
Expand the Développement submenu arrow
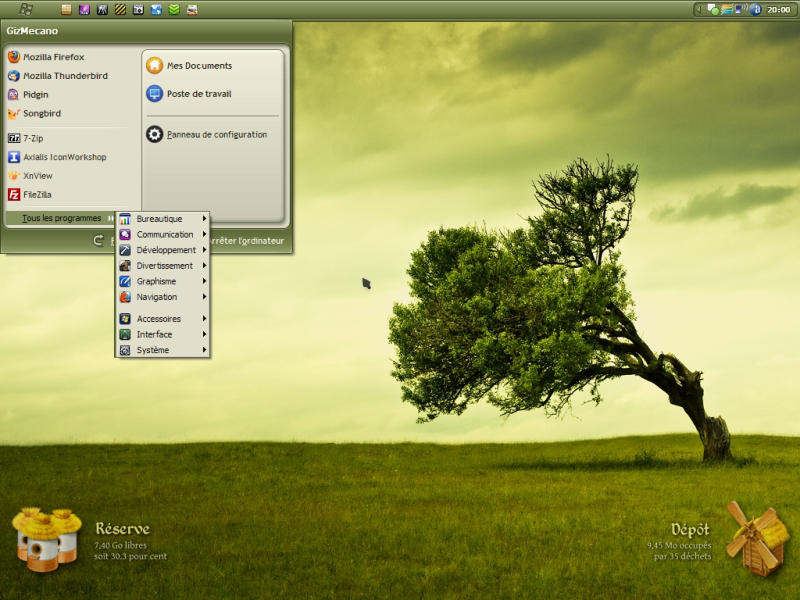(x=204, y=249)
